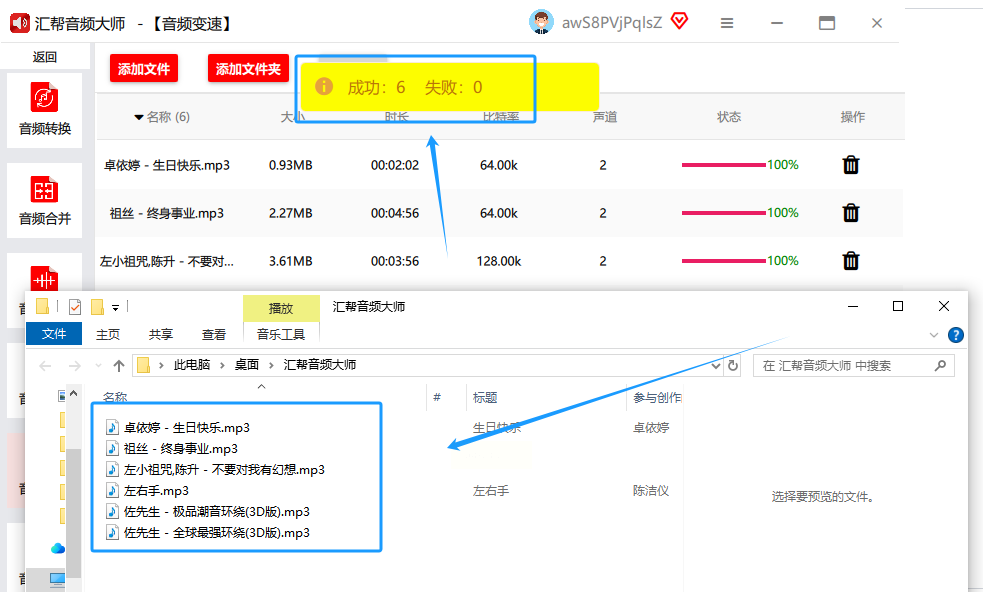This screenshot has height=592, width=983.
Task: Open the 文件 menu in Explorer
Action: click(54, 334)
